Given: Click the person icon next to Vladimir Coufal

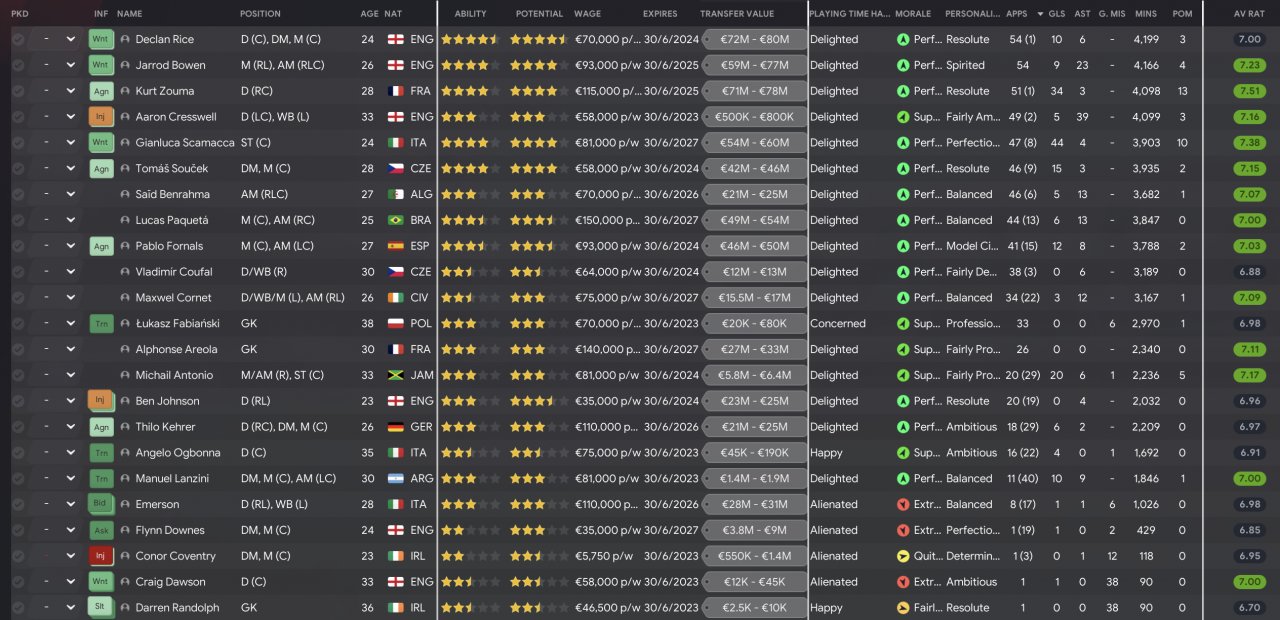Looking at the screenshot, I should point(125,272).
